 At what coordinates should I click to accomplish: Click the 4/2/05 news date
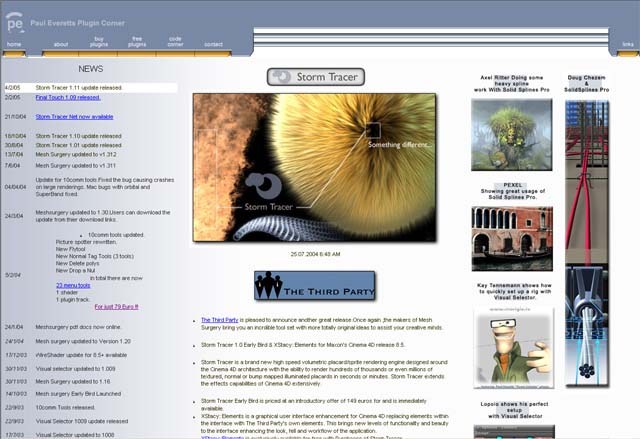coord(12,88)
